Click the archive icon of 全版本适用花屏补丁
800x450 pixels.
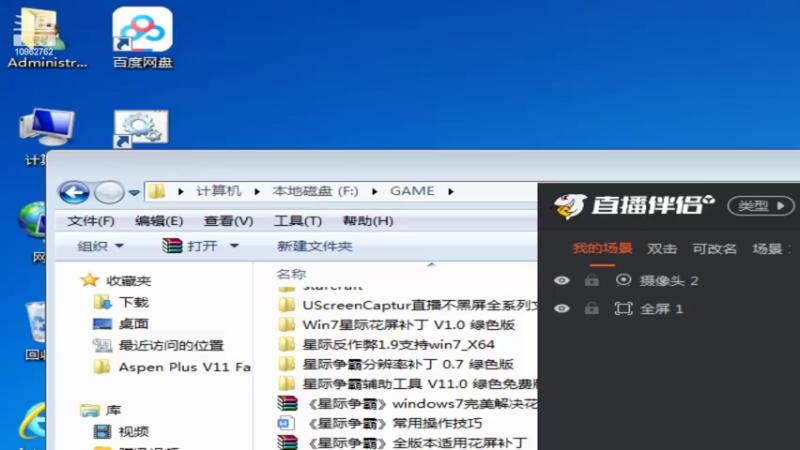pos(287,442)
